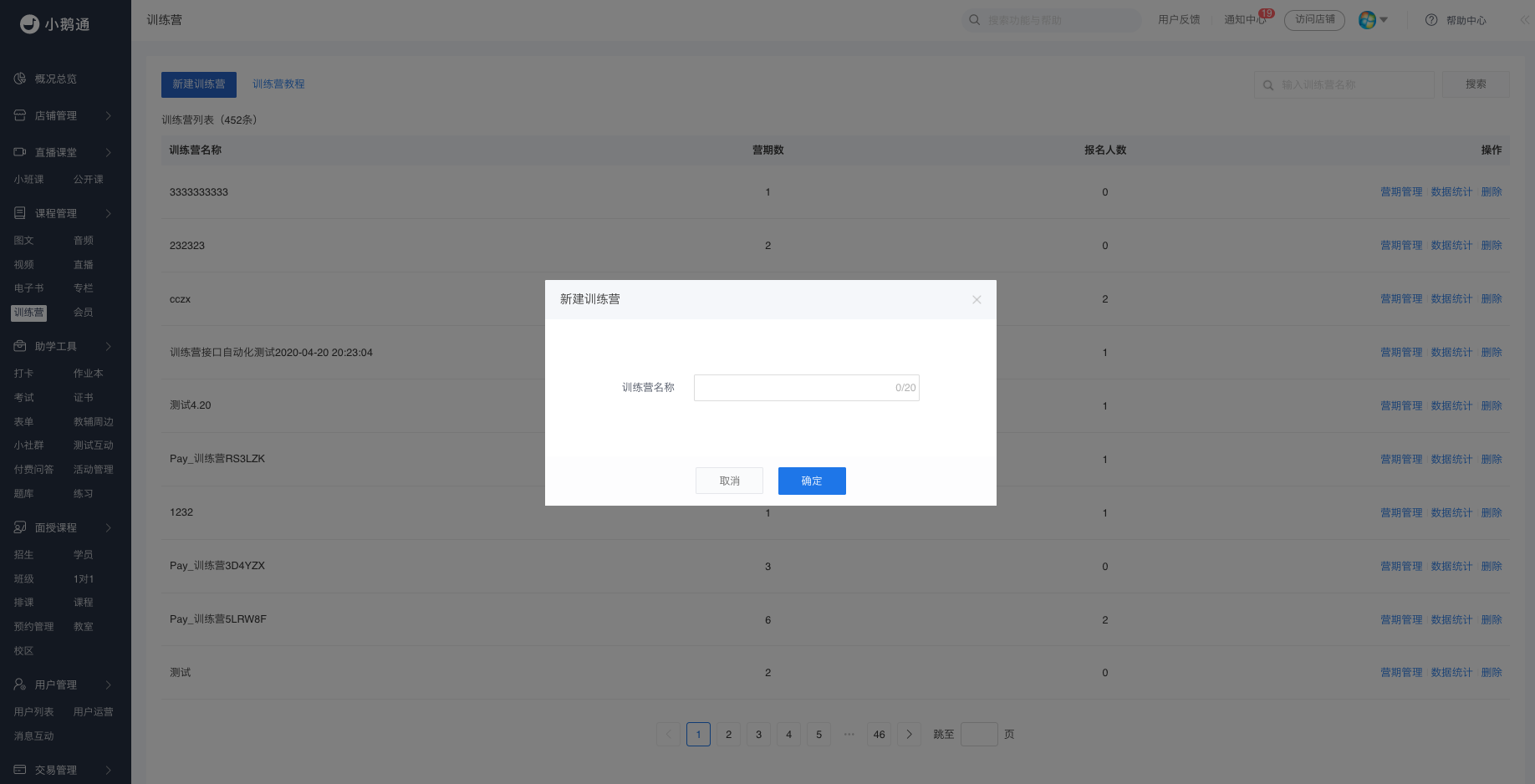
Task: Expand the 课程管理 chevron
Action: pyautogui.click(x=109, y=213)
